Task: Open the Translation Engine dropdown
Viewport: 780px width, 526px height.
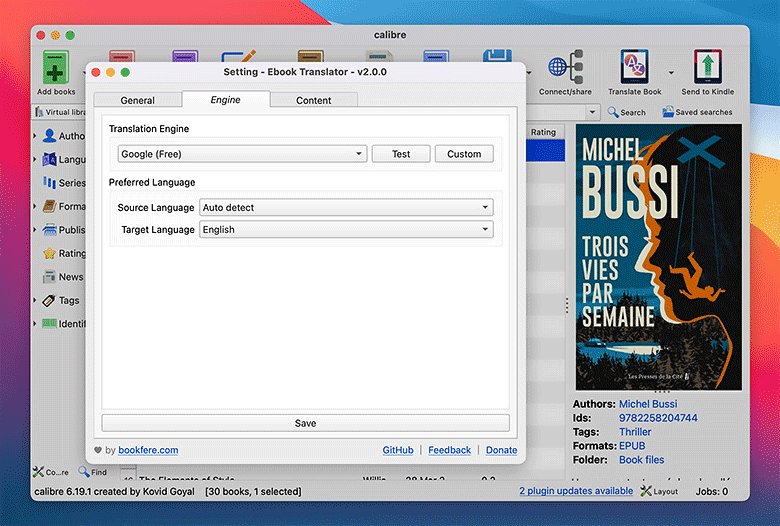Action: 242,154
